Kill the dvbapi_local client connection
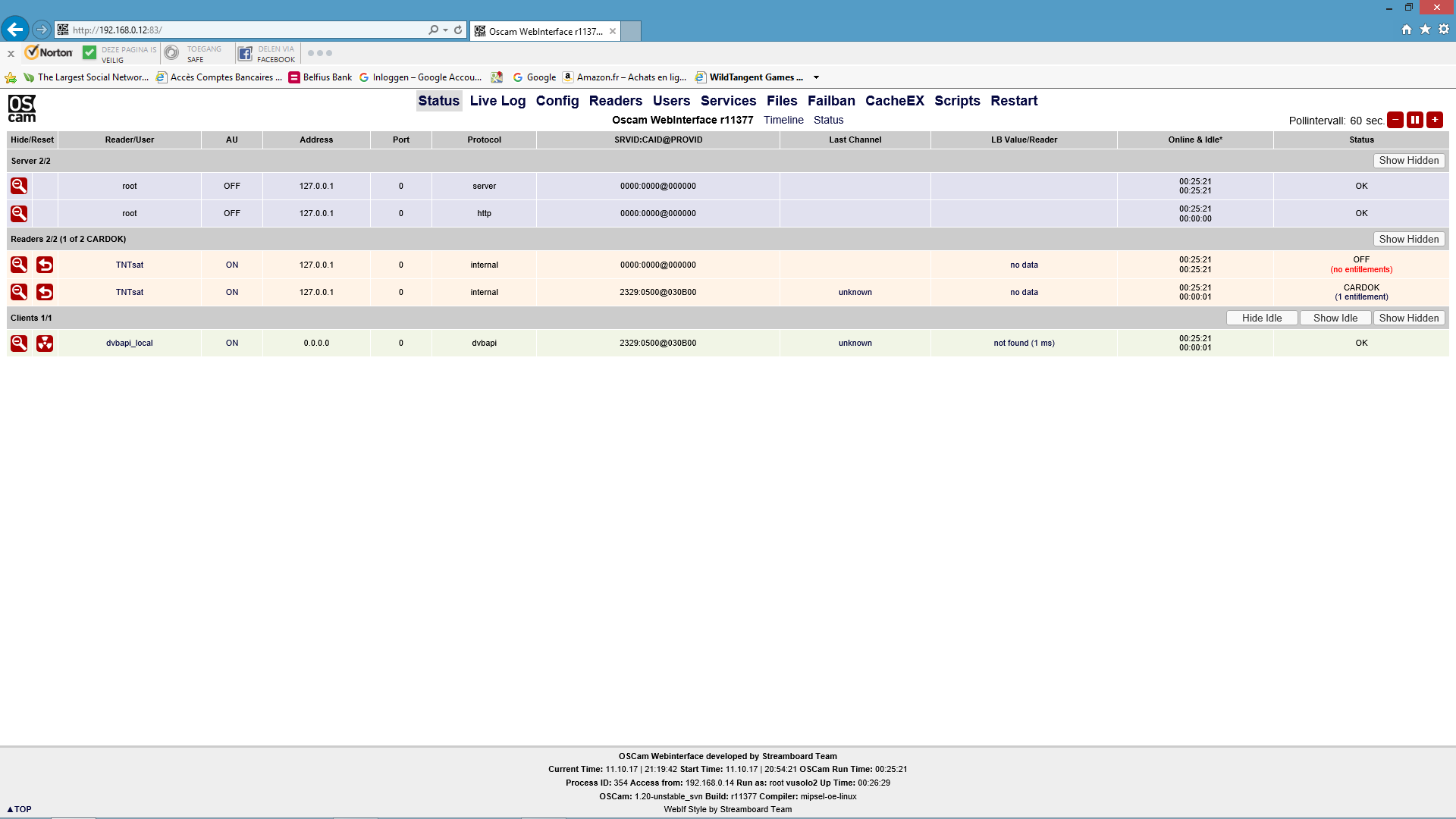The image size is (1456, 819). point(45,344)
